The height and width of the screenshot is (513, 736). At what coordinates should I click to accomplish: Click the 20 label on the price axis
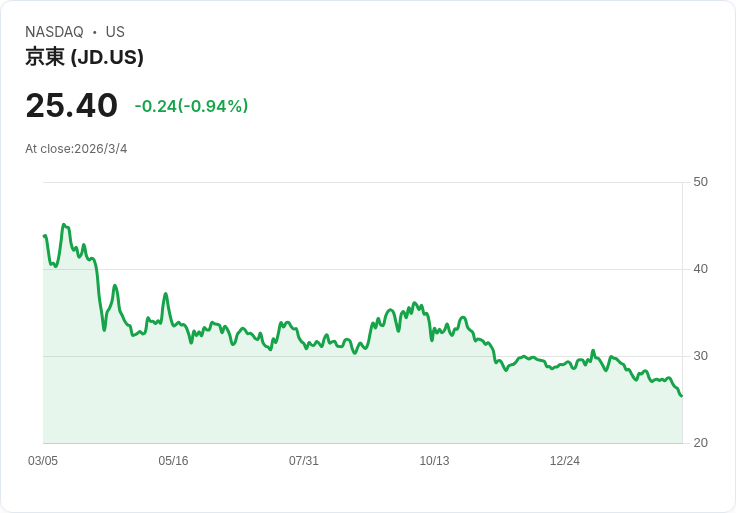(x=700, y=443)
